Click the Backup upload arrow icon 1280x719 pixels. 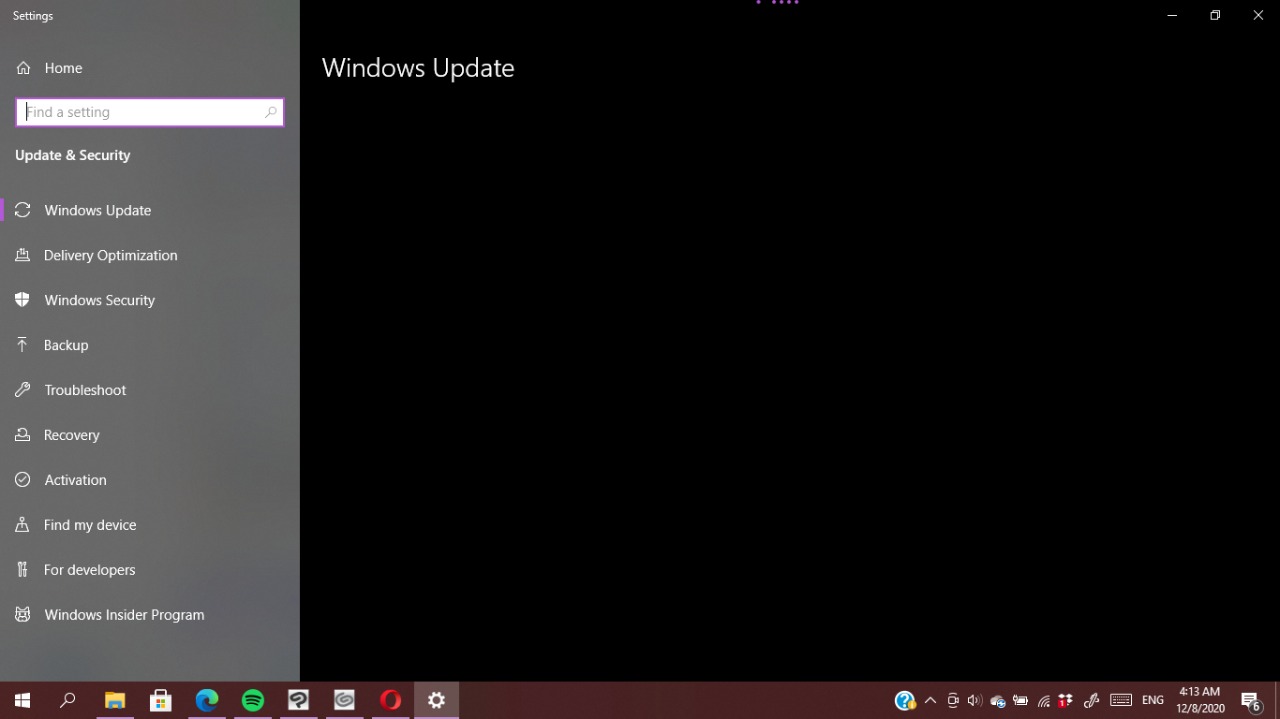(x=23, y=345)
